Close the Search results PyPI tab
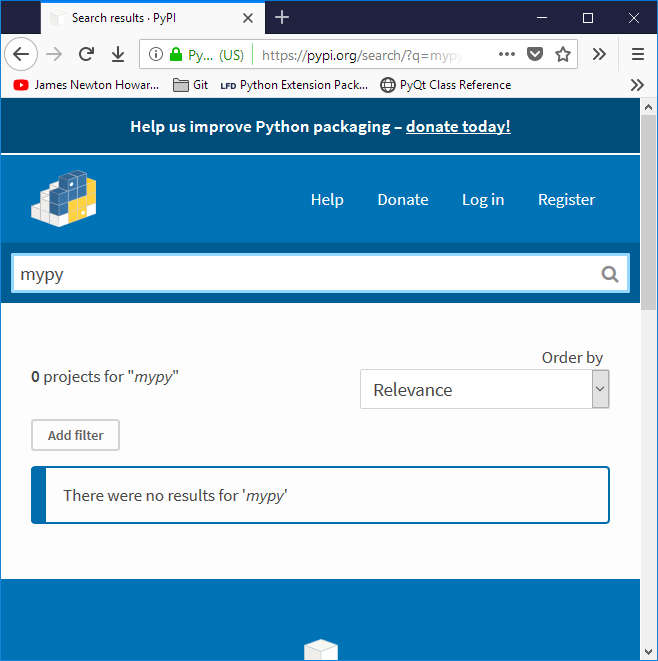 tap(248, 18)
